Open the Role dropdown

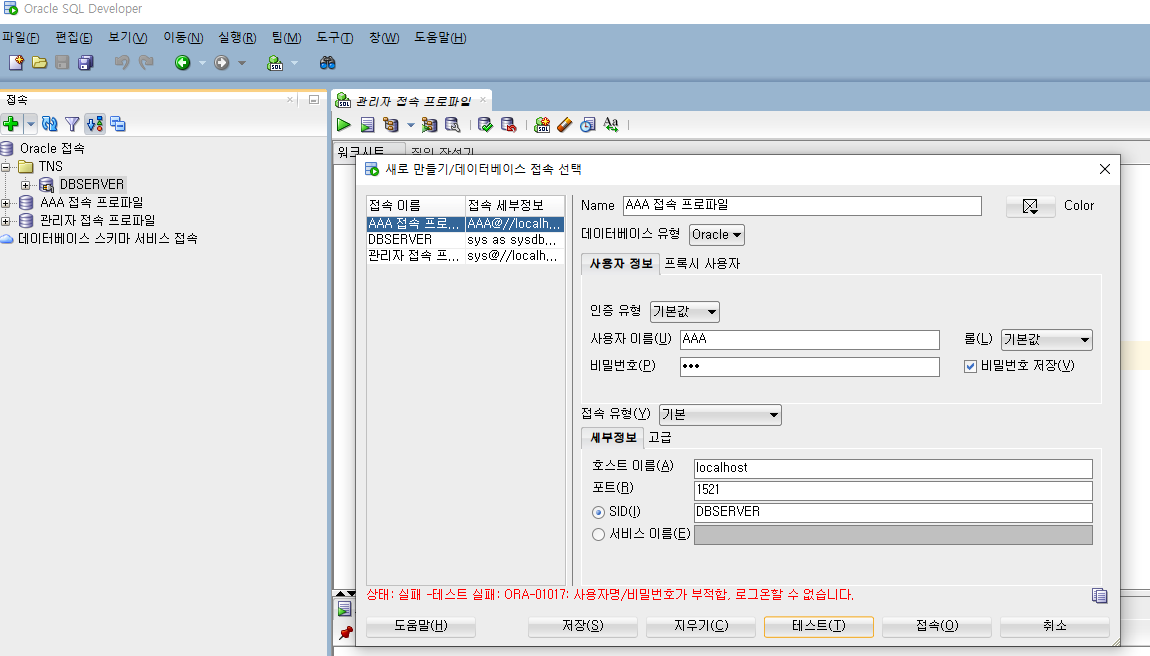pyautogui.click(x=1047, y=340)
